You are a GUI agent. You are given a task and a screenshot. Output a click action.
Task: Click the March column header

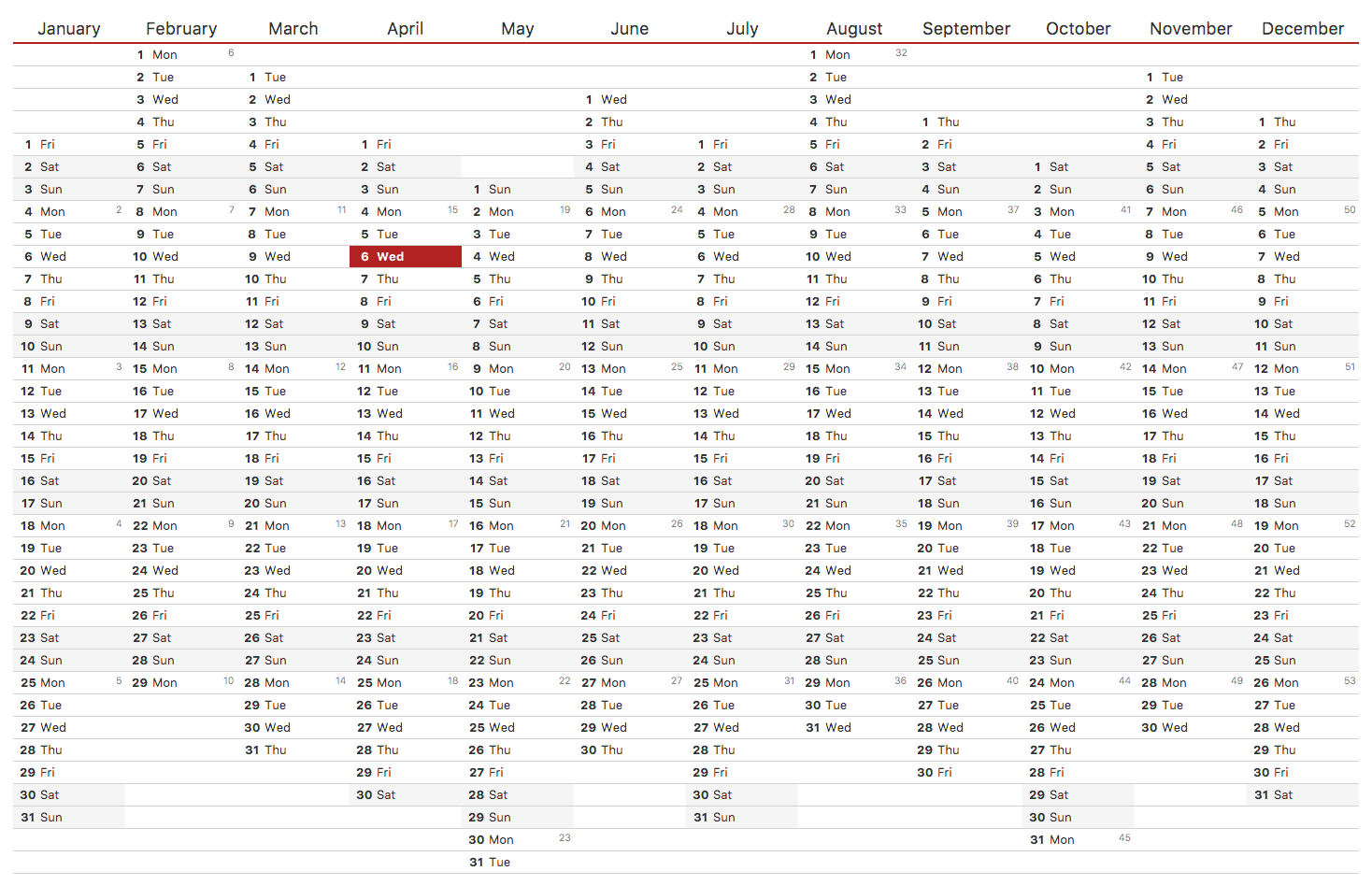point(293,29)
